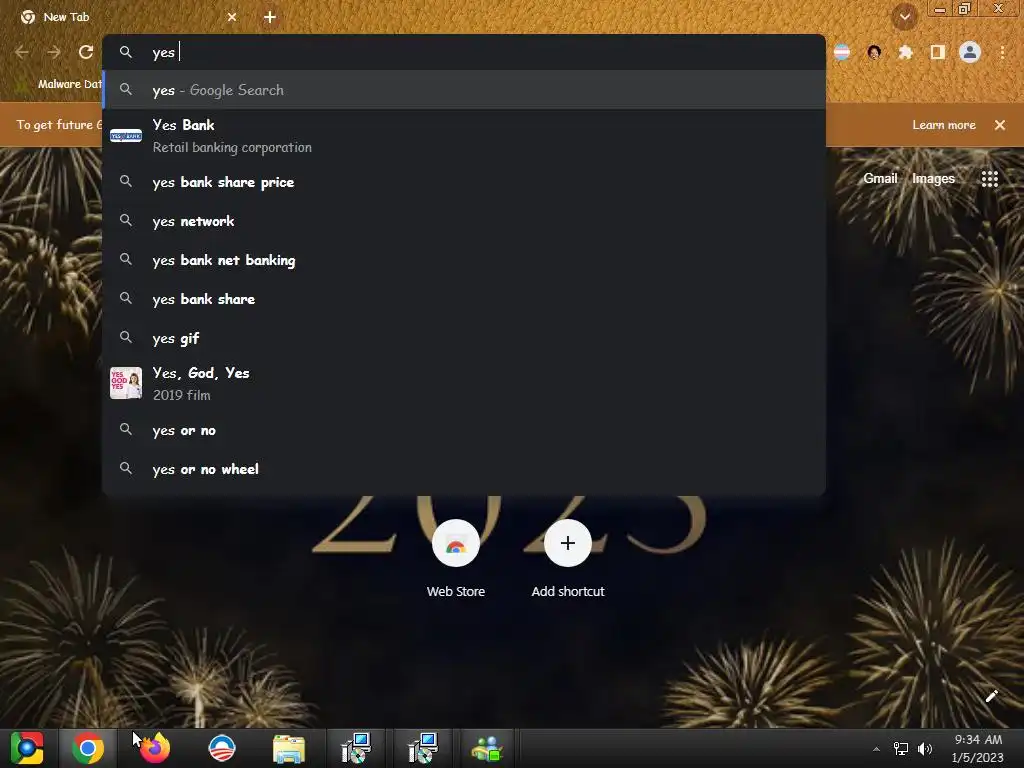Customize the page with the pencil icon
This screenshot has width=1024, height=768.
(x=991, y=696)
